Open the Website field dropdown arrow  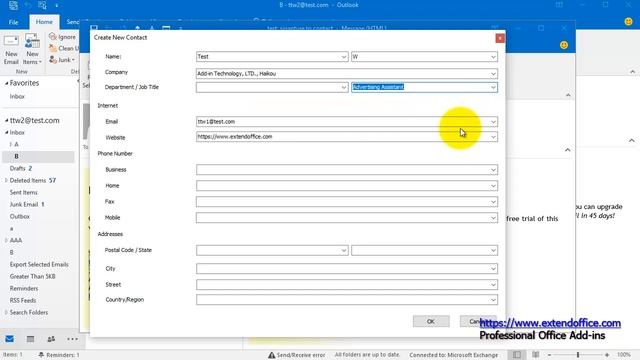pos(493,137)
